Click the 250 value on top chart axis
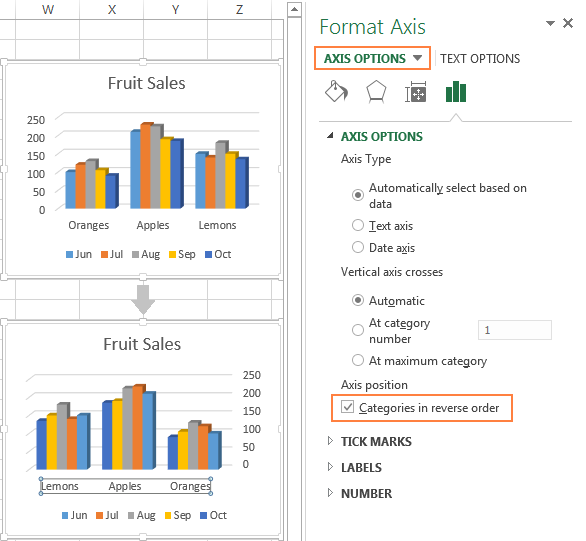 (x=36, y=120)
